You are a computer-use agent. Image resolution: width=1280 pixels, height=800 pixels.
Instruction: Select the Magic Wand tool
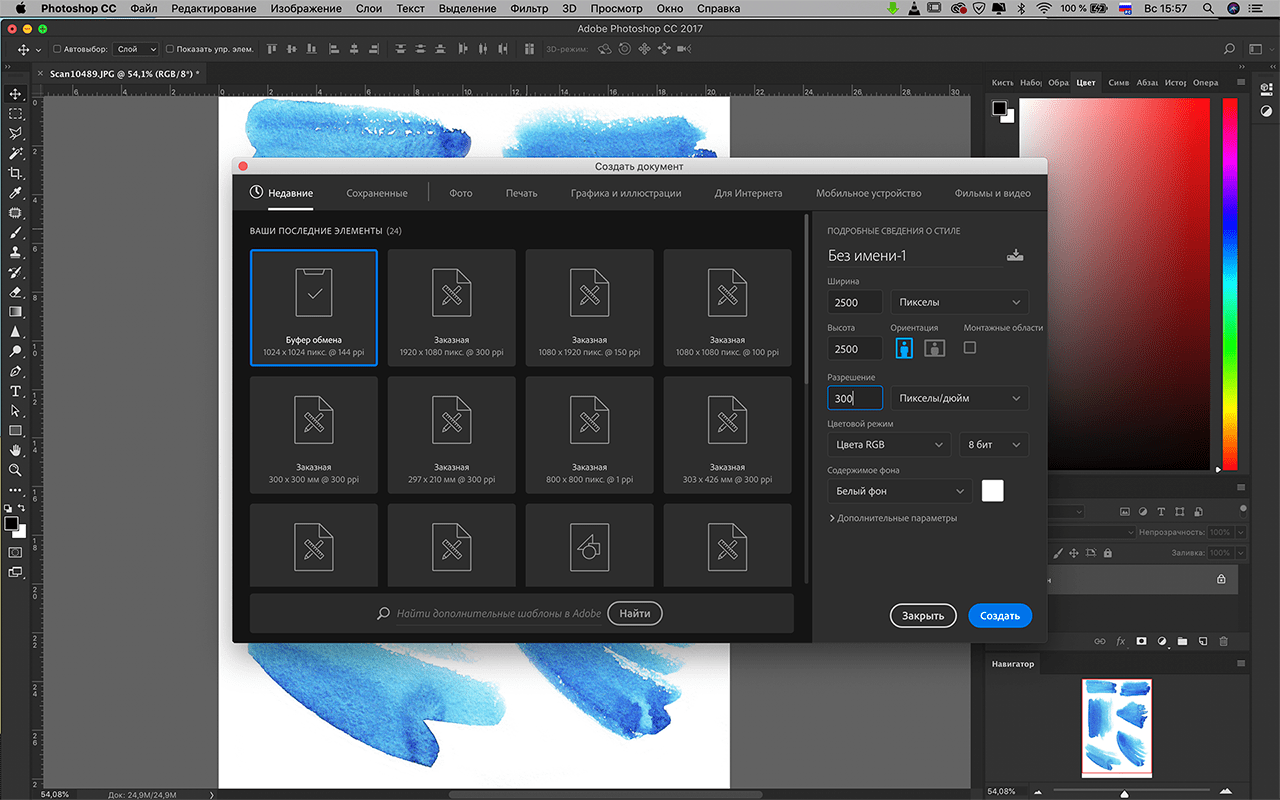point(15,153)
